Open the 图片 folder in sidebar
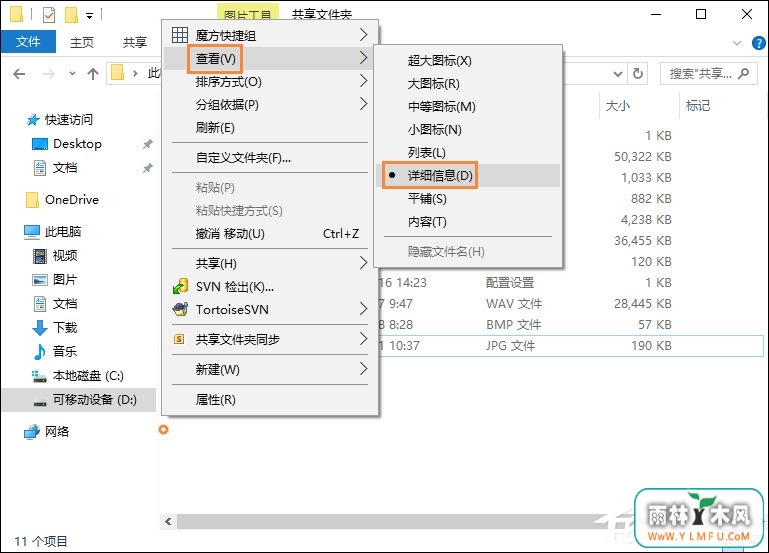769x553 pixels. (65, 279)
